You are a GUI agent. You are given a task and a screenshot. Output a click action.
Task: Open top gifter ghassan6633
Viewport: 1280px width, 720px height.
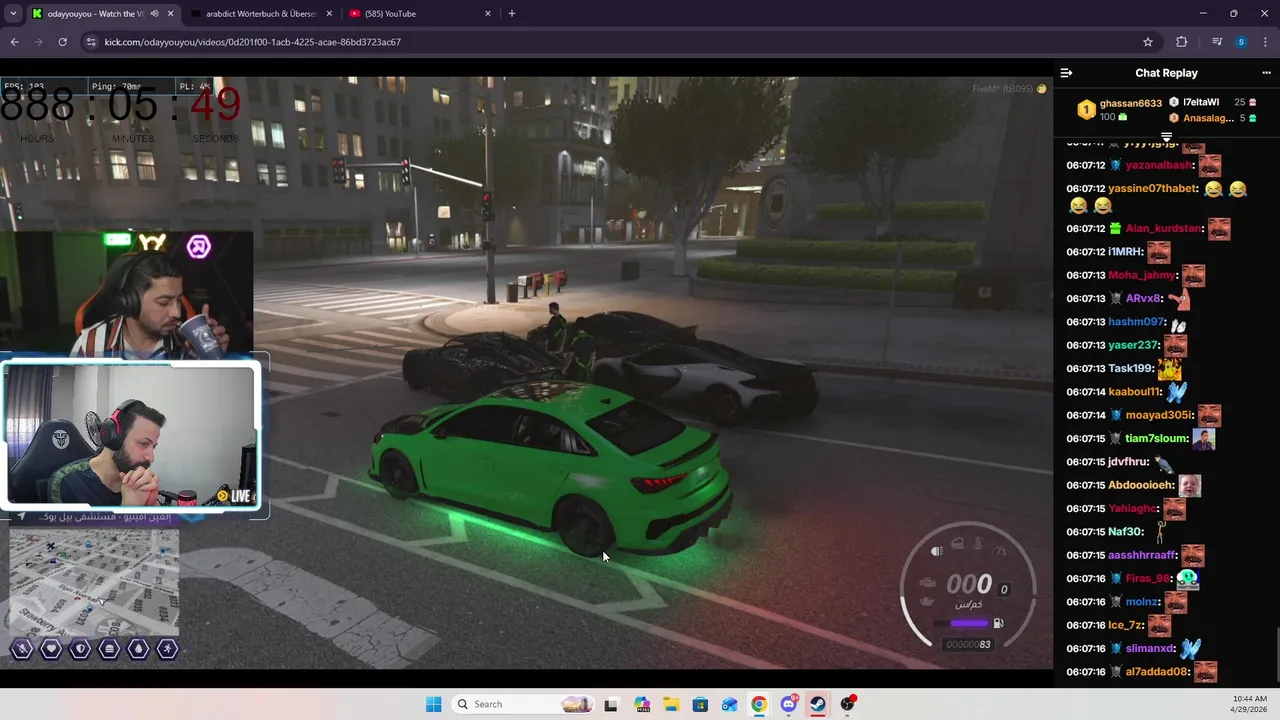click(1130, 103)
